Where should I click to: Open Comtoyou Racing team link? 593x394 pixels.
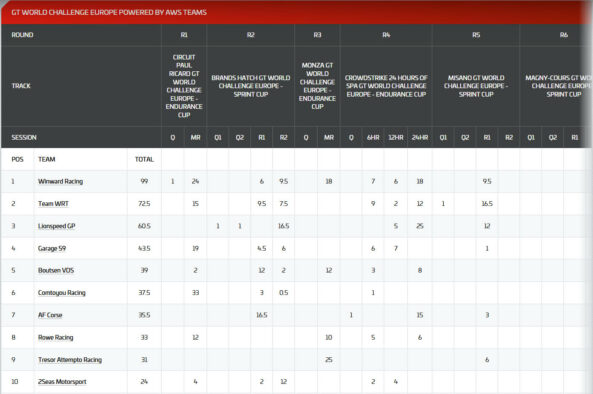(62, 293)
